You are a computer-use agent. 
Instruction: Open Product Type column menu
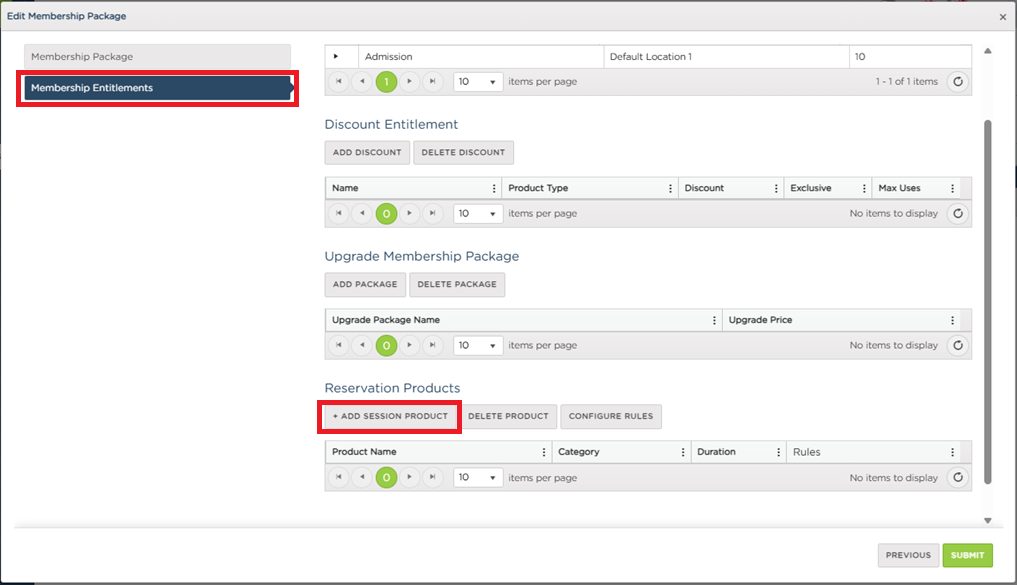[x=671, y=188]
